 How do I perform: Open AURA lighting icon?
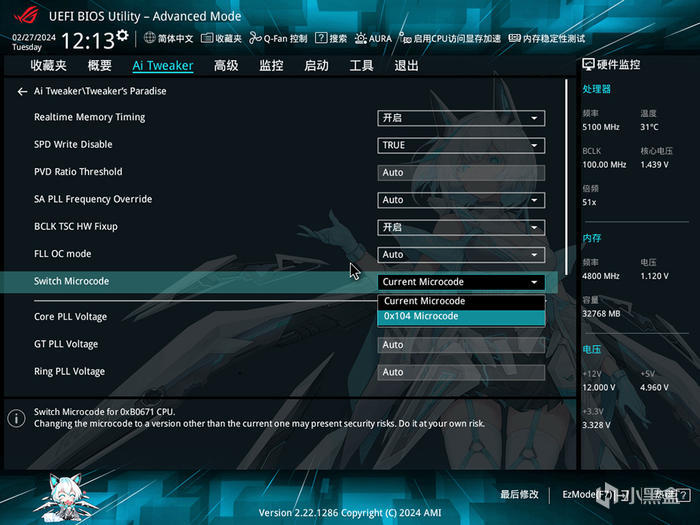360,38
